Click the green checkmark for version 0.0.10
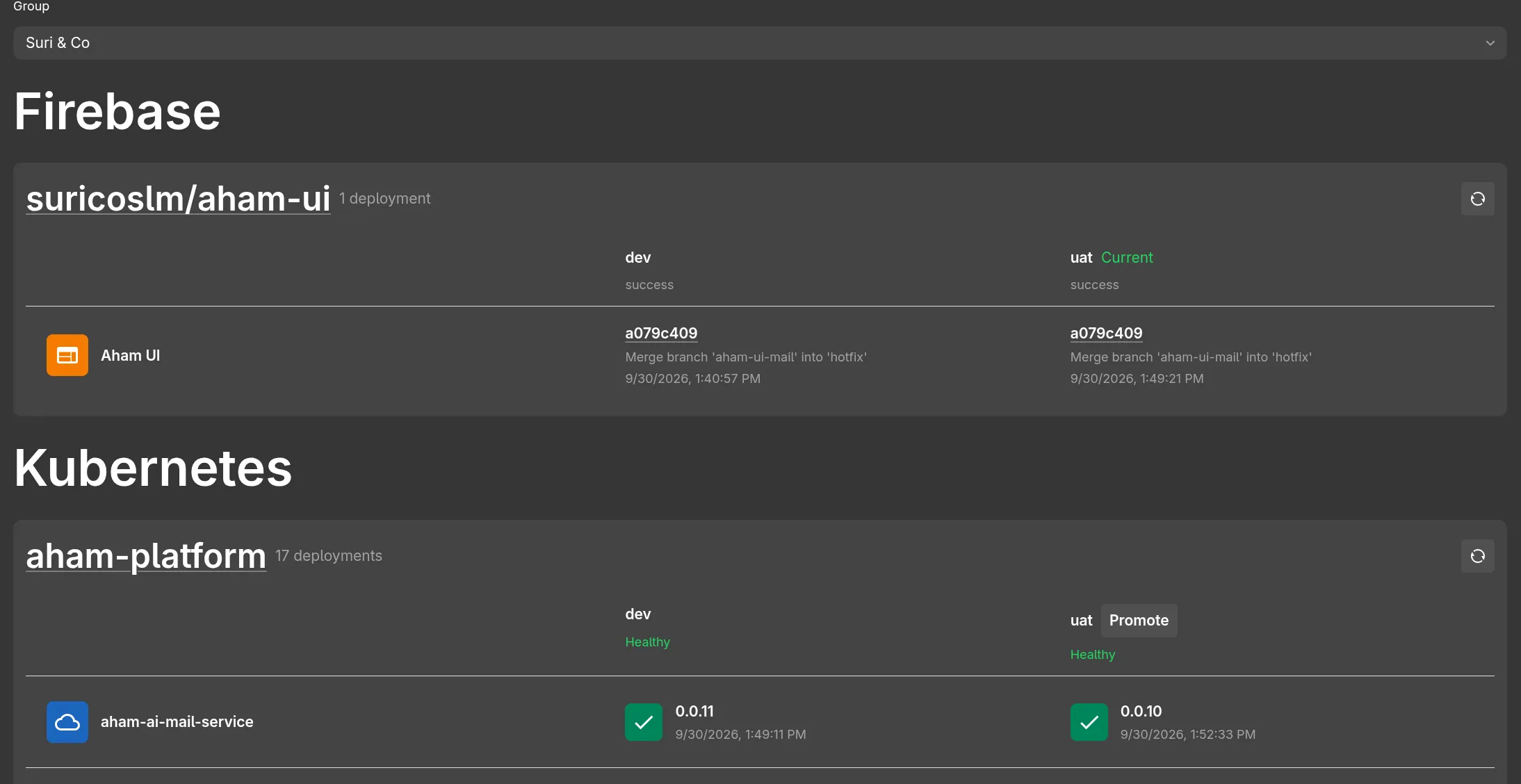This screenshot has width=1521, height=784. 1089,722
